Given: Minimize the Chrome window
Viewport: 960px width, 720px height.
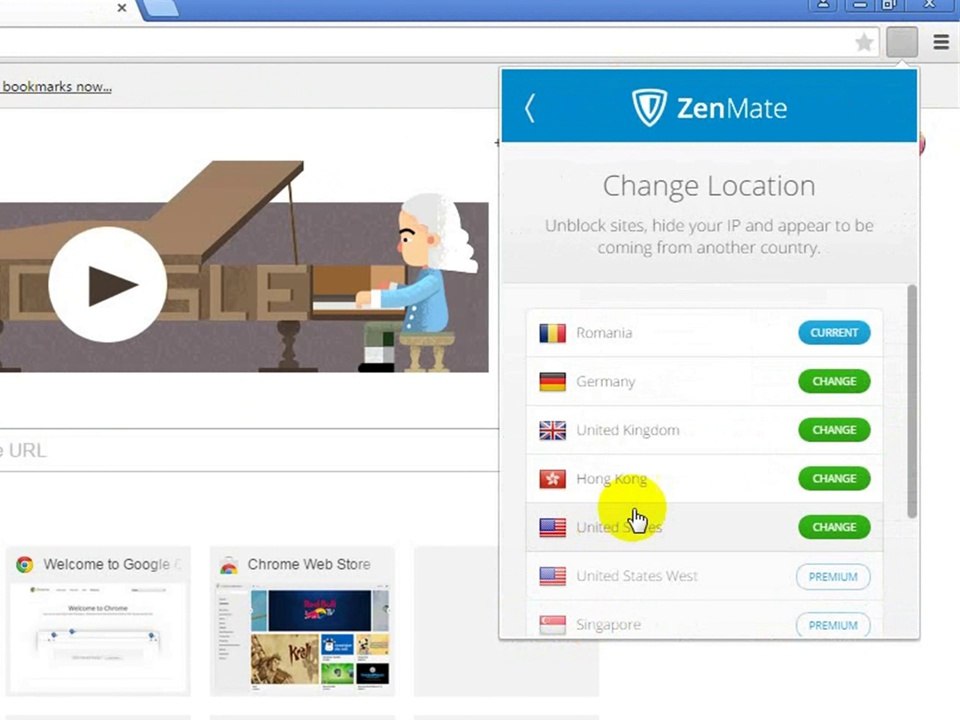Looking at the screenshot, I should (x=859, y=5).
